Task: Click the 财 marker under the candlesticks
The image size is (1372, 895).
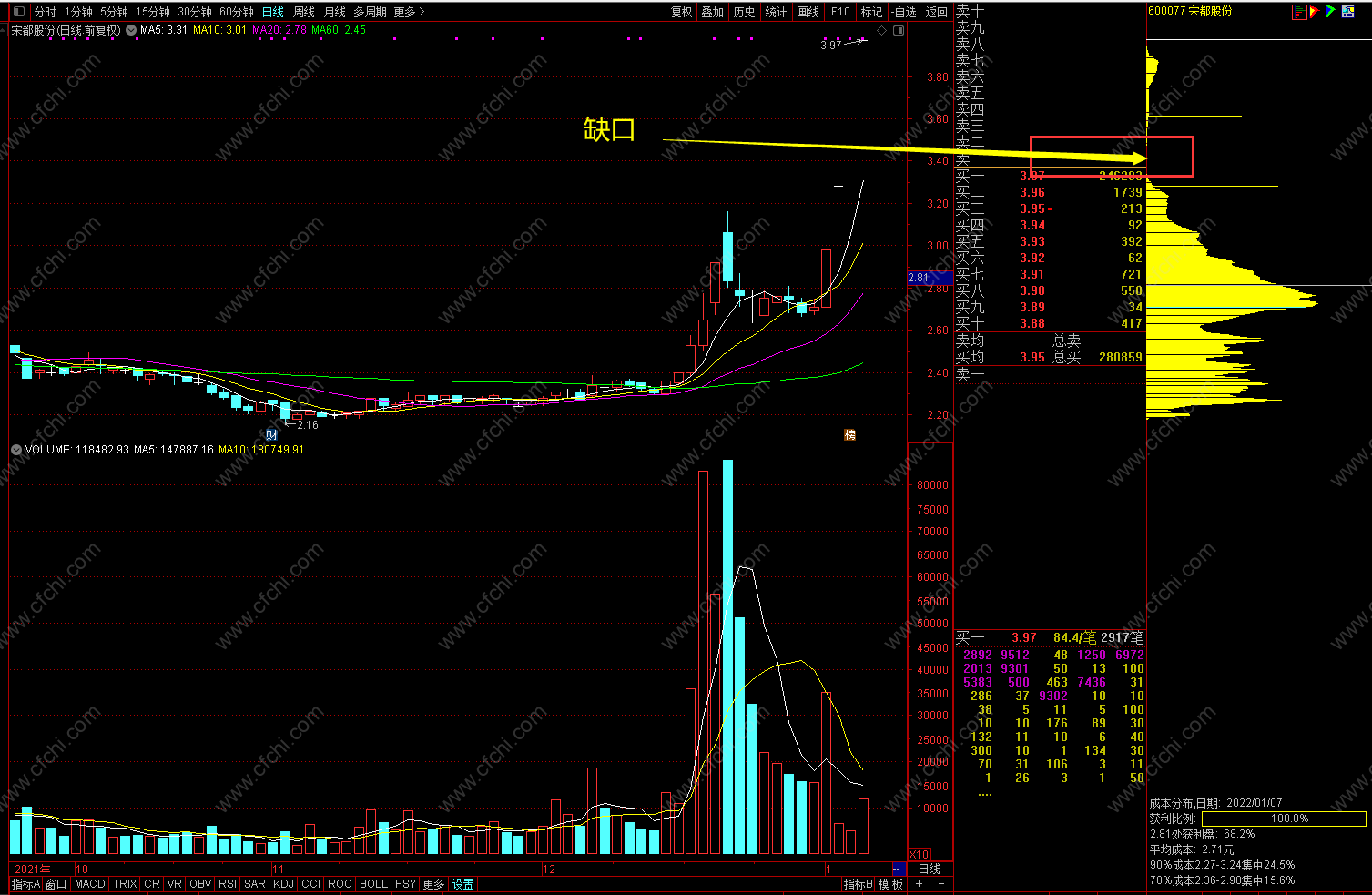Action: point(271,435)
